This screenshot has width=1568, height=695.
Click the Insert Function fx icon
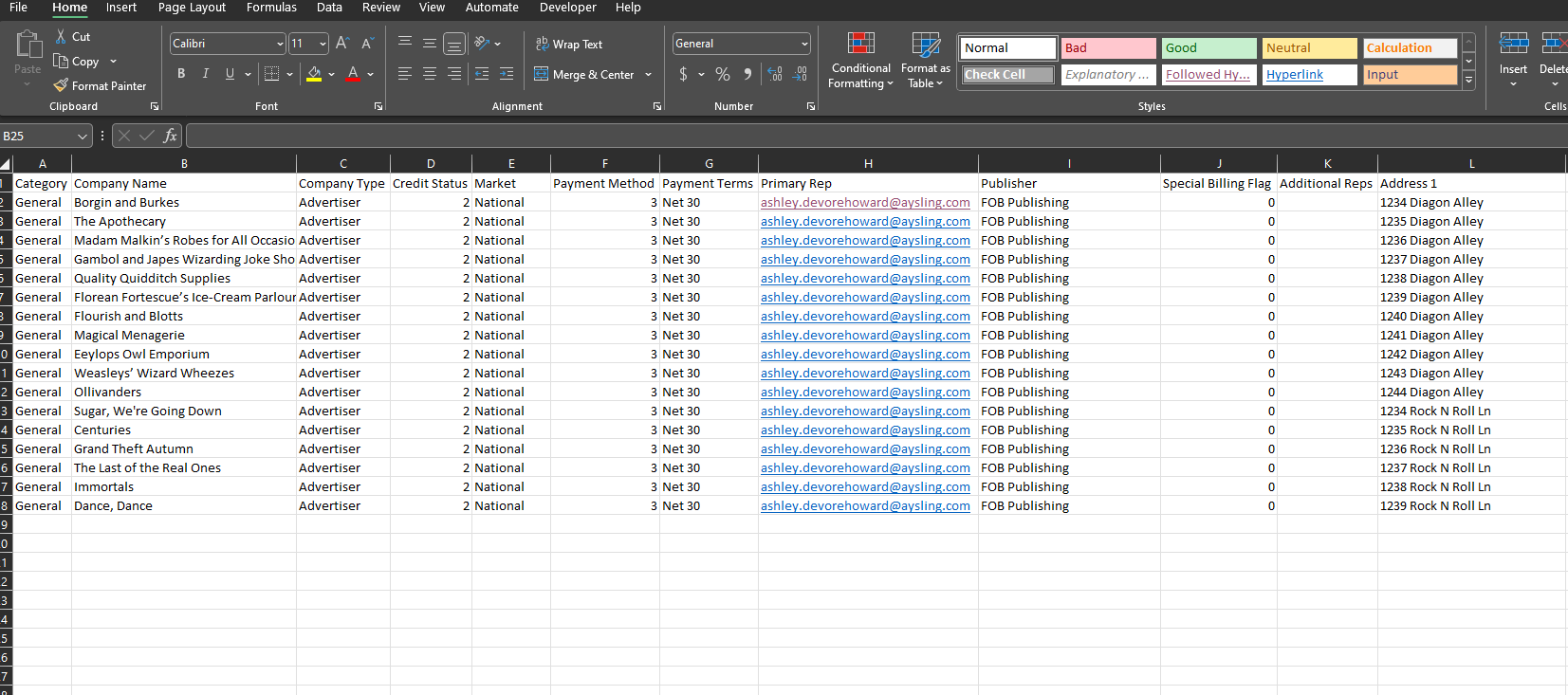click(170, 136)
